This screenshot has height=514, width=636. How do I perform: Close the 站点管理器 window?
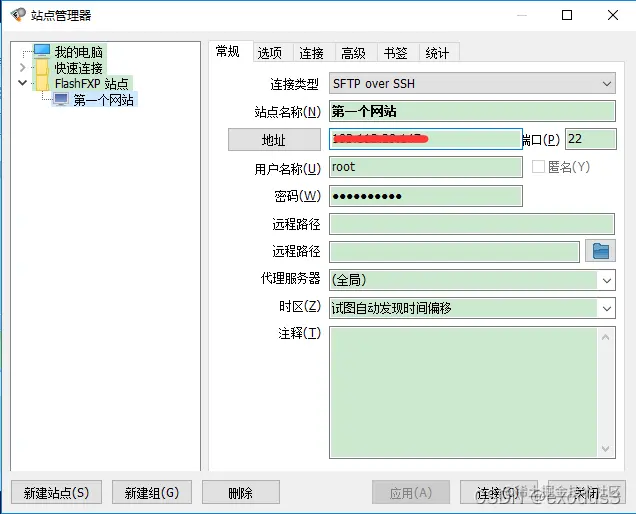613,15
